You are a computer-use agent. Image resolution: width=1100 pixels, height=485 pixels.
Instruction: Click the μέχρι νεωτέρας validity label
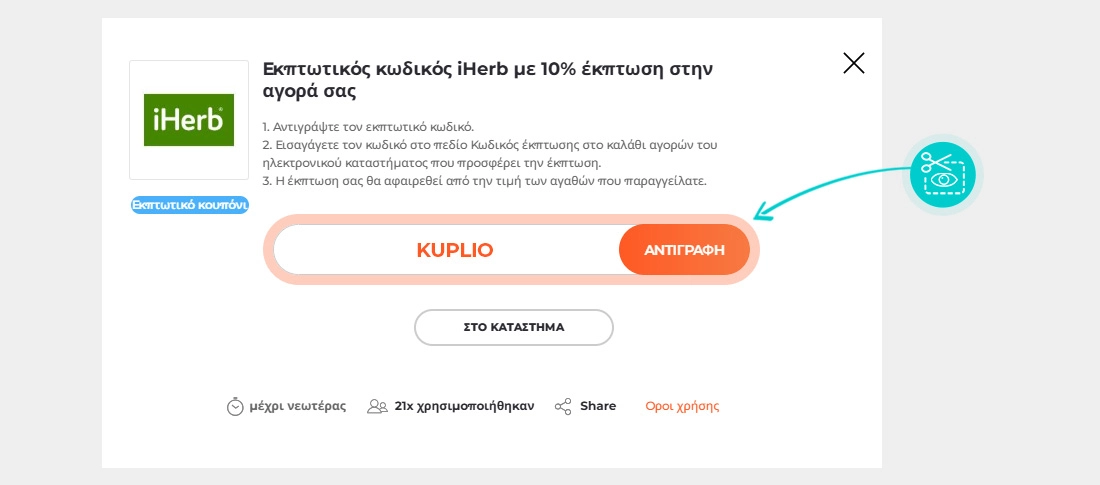tap(298, 406)
